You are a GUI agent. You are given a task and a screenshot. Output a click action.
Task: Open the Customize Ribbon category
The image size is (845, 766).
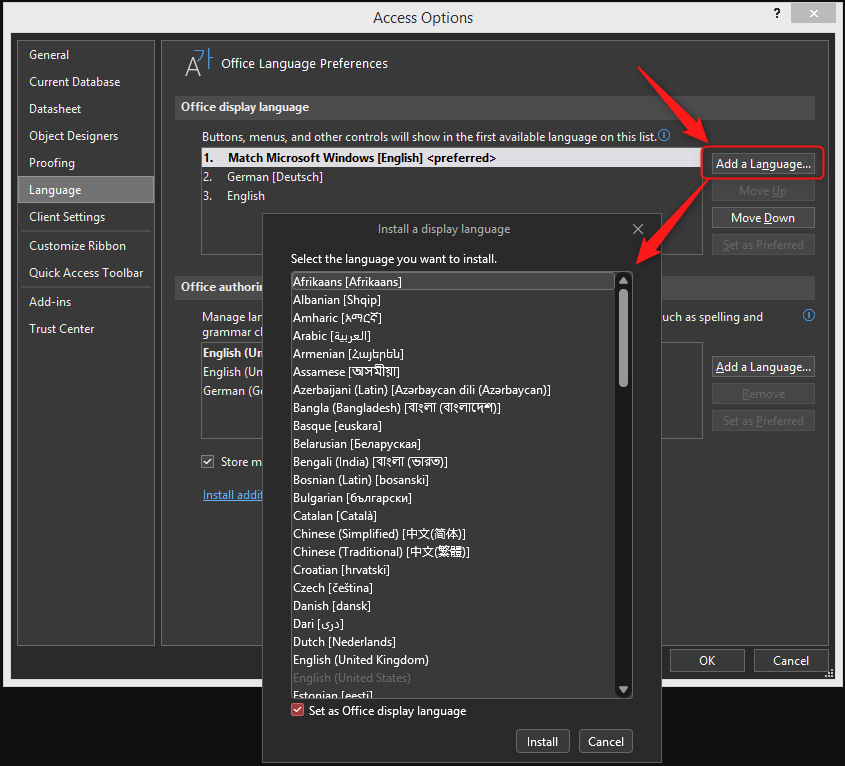pyautogui.click(x=86, y=246)
